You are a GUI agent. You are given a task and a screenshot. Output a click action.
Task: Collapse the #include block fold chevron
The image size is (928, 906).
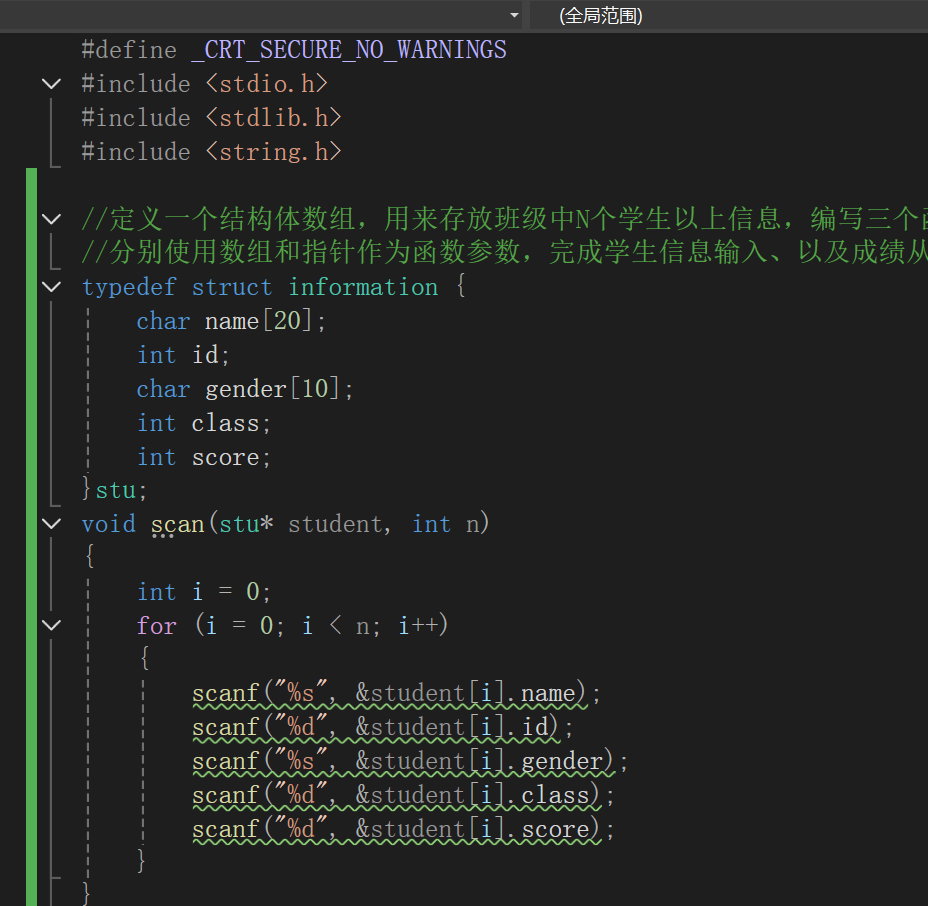(52, 84)
